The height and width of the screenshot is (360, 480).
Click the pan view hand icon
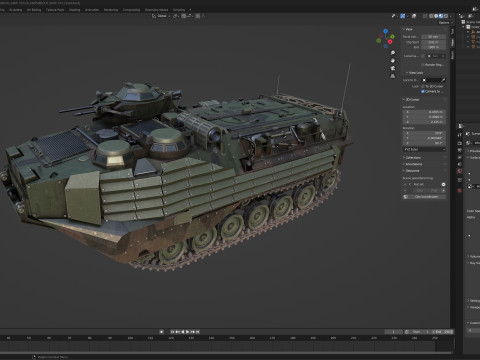pyautogui.click(x=393, y=60)
